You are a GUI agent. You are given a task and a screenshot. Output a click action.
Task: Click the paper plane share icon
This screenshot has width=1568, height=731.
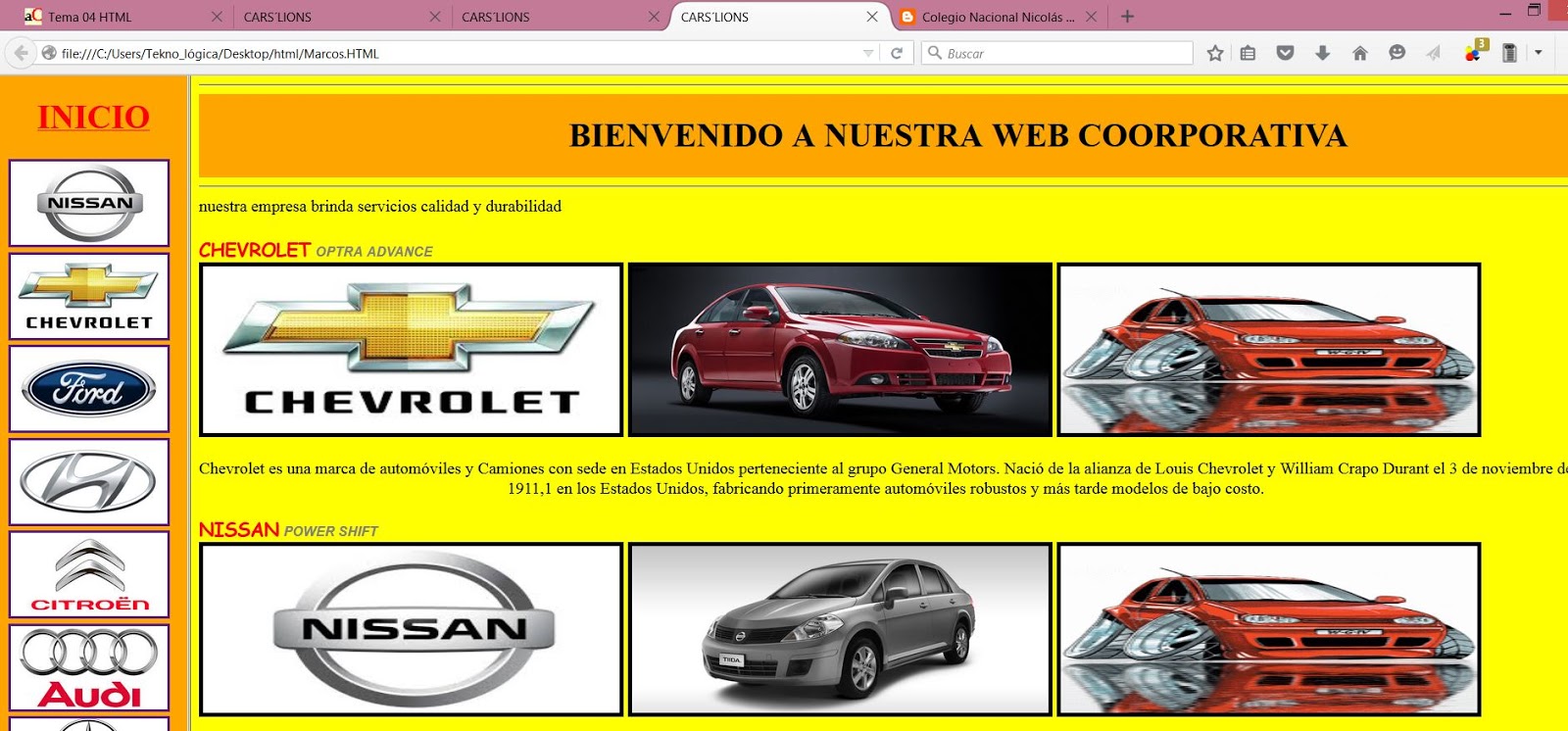(1434, 53)
